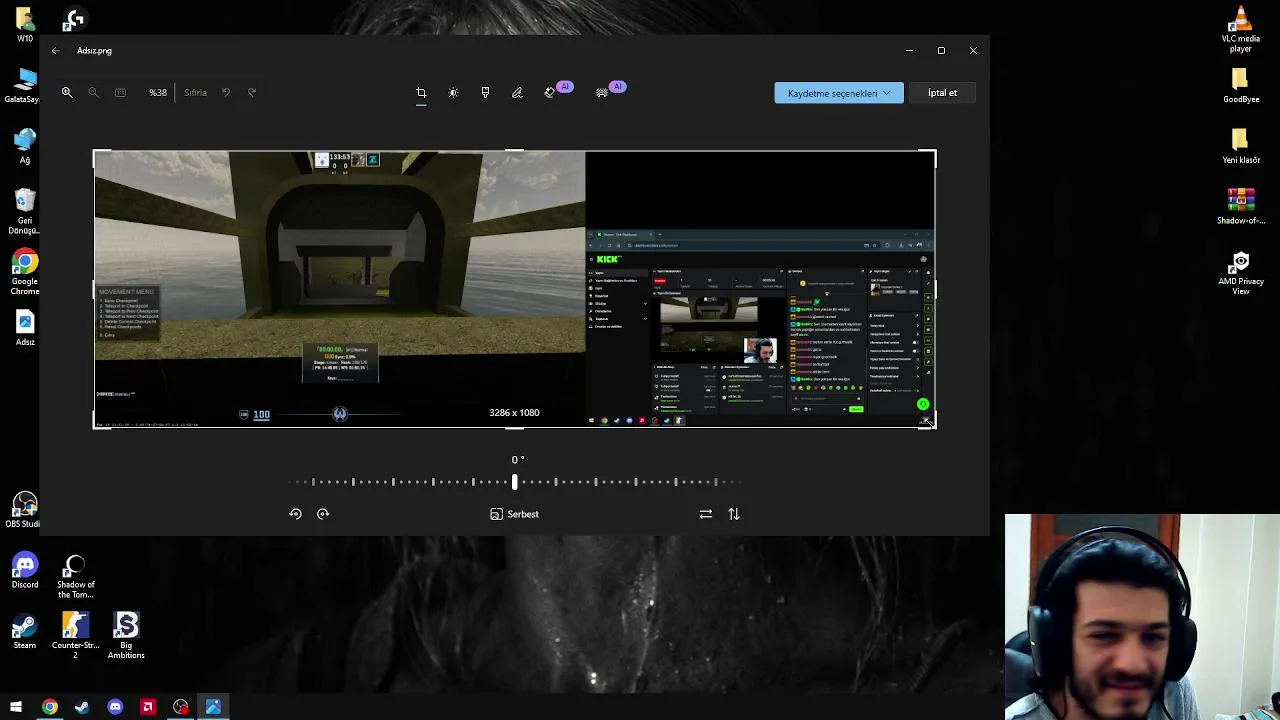Redo the last edit
This screenshot has width=1280, height=720.
[x=252, y=92]
